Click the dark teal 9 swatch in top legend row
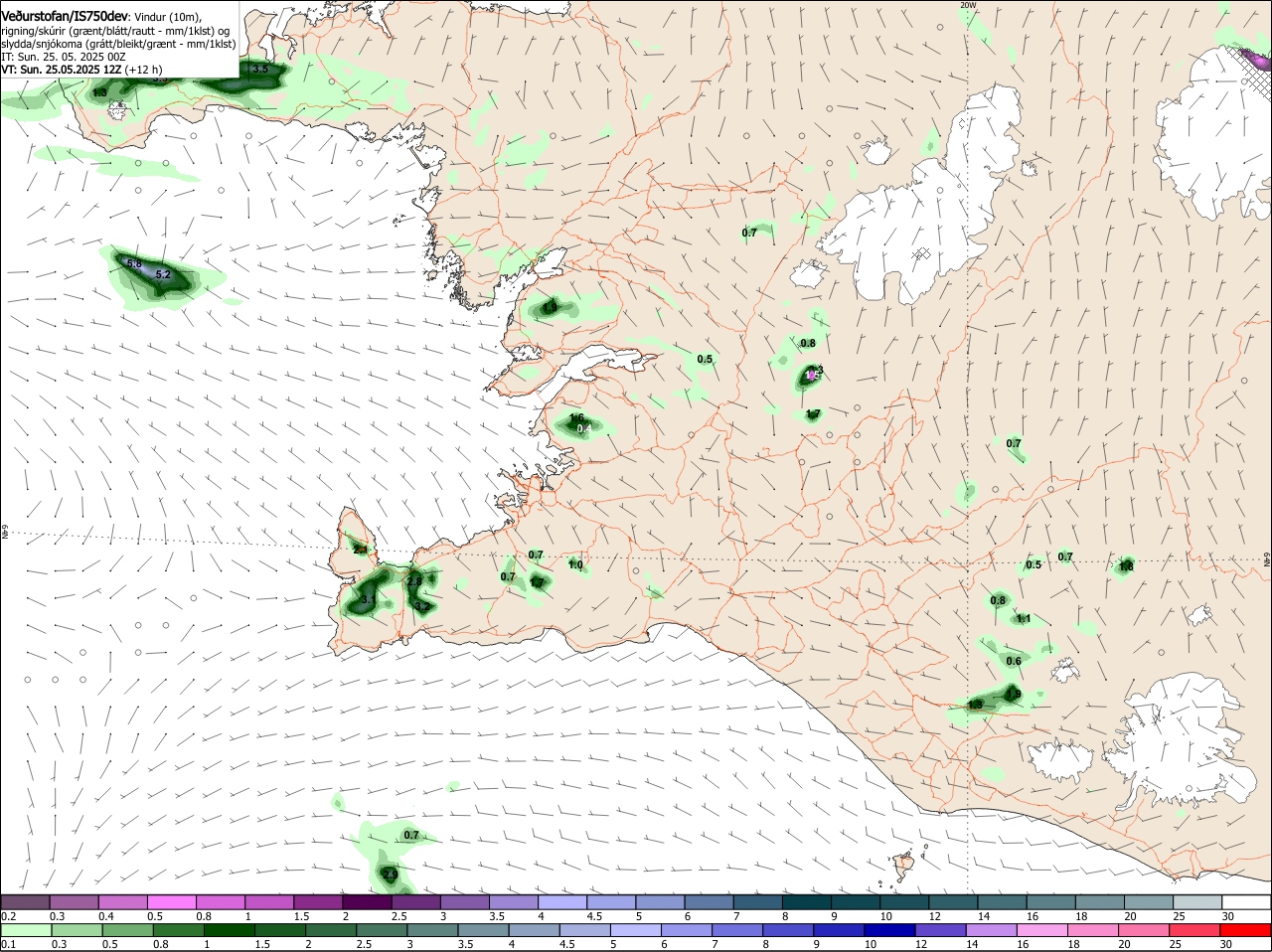 click(x=856, y=901)
